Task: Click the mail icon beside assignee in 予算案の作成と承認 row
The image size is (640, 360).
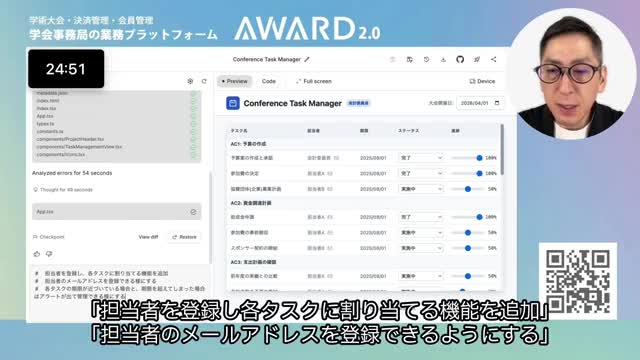Action: (x=336, y=158)
